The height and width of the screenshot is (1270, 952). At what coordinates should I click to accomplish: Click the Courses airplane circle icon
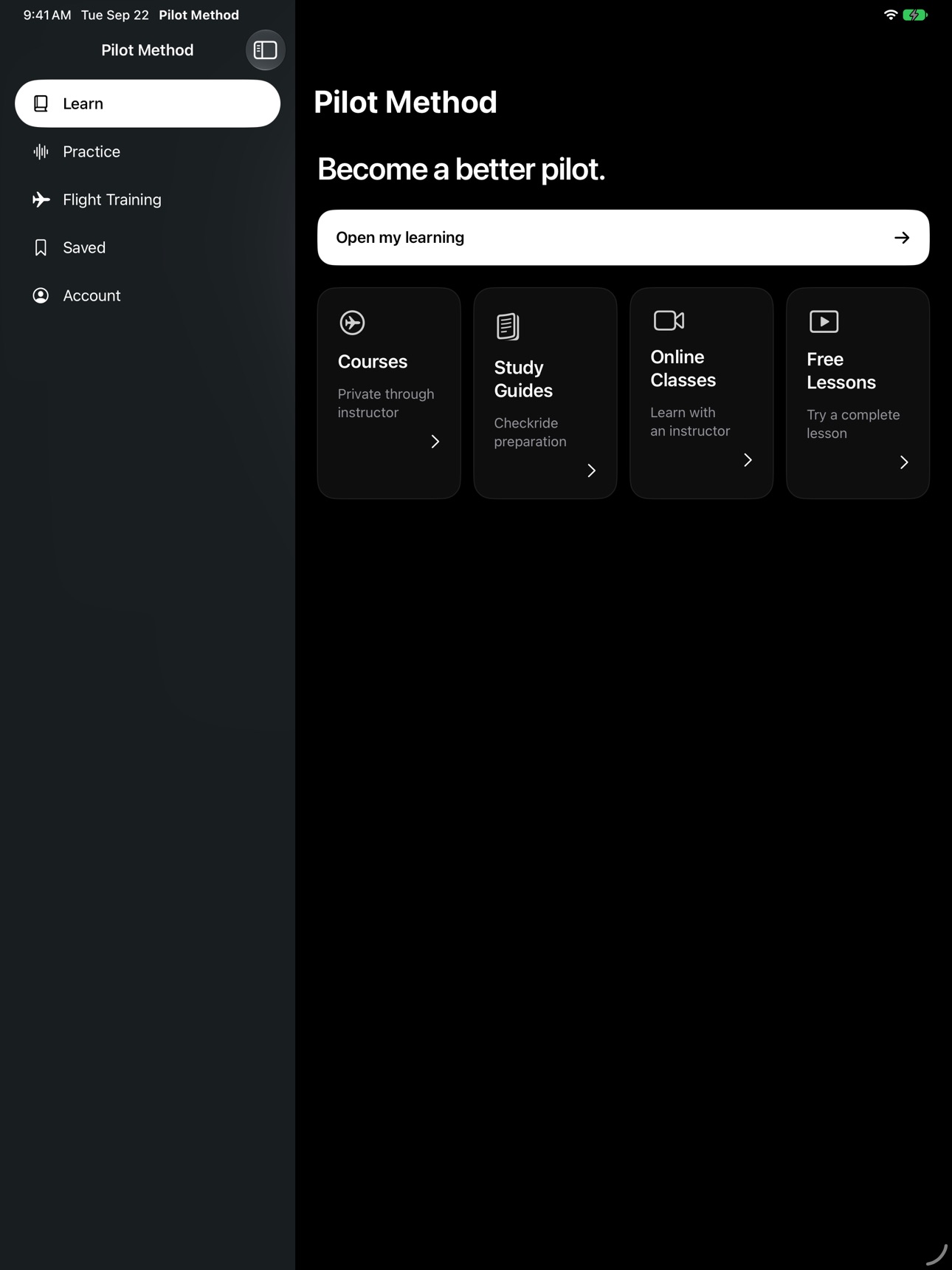[352, 323]
